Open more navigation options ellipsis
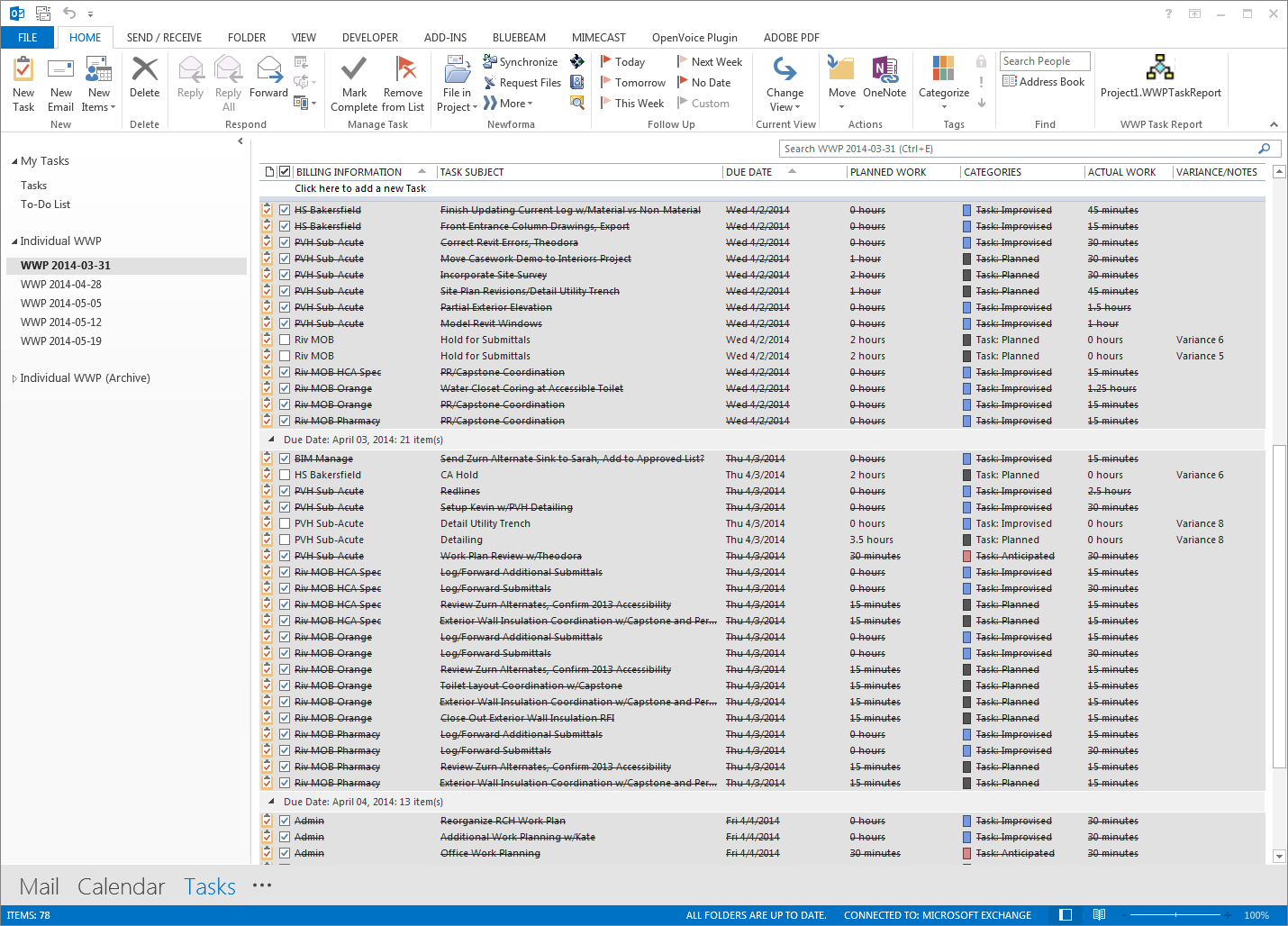1288x926 pixels. tap(262, 885)
